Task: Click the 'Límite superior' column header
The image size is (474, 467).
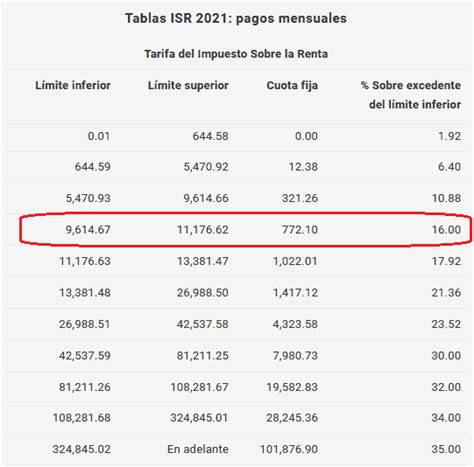Action: 188,85
